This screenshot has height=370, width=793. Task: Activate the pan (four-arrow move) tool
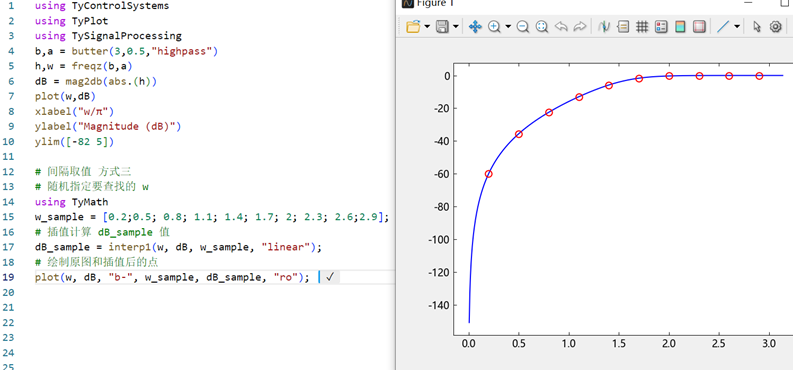tap(475, 27)
